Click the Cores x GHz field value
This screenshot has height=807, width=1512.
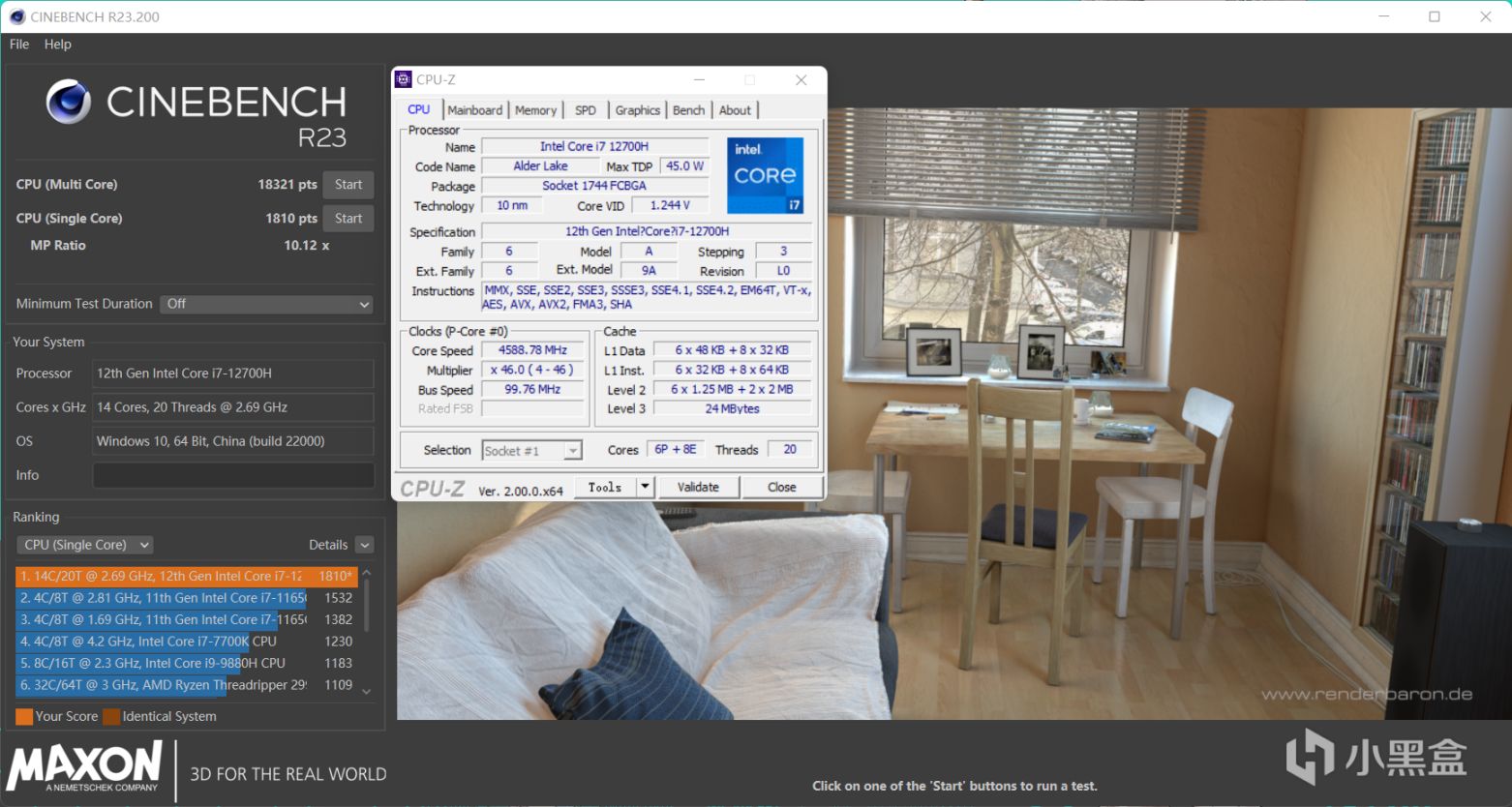[233, 407]
